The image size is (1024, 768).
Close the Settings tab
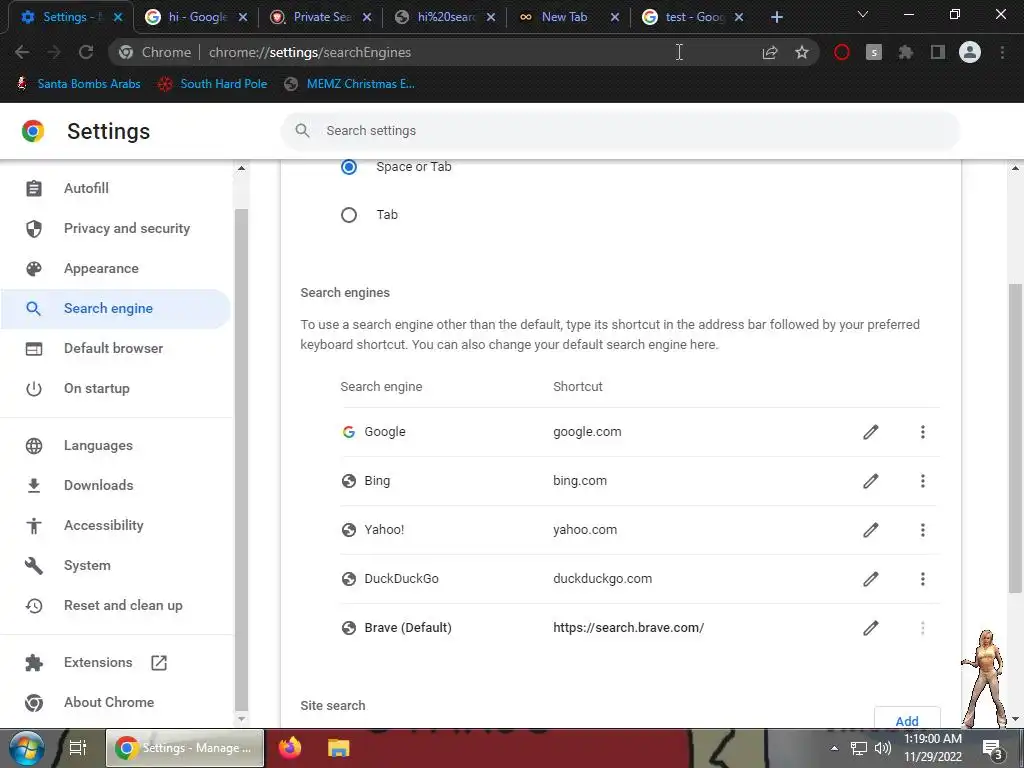[x=118, y=18]
